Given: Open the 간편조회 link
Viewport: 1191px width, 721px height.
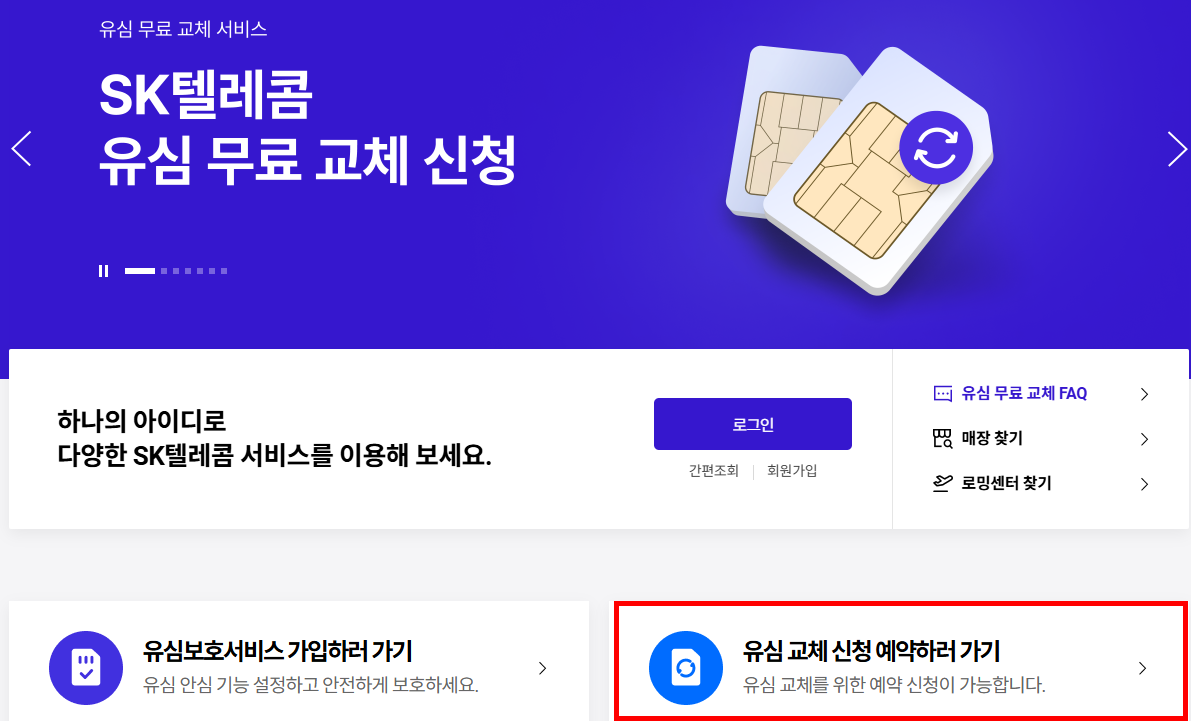Looking at the screenshot, I should point(713,471).
